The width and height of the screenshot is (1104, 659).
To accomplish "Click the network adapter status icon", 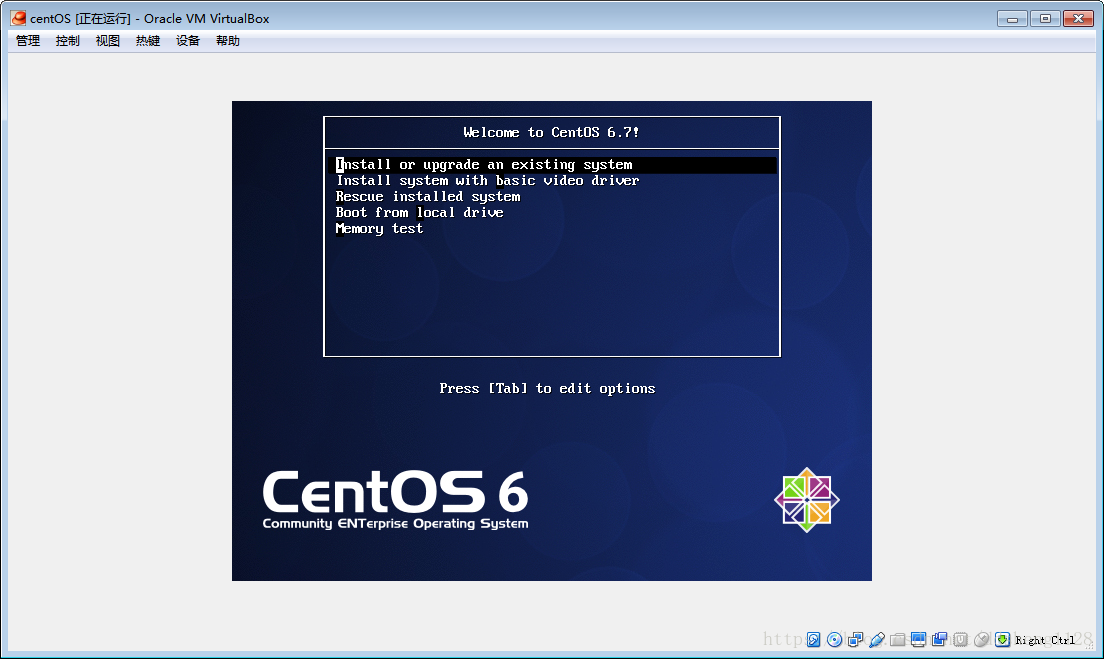I will point(855,639).
